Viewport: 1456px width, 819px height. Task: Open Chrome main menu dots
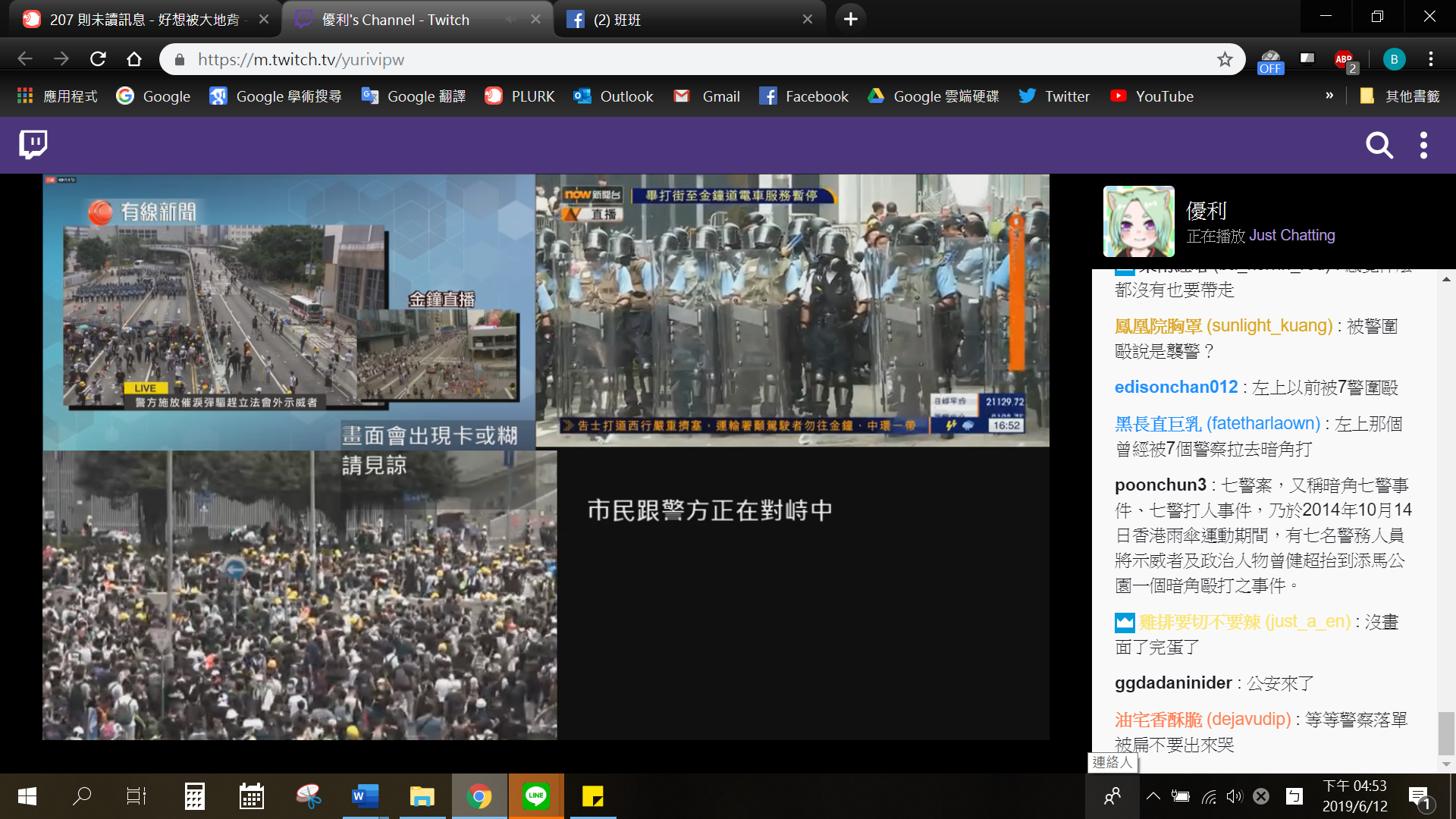click(x=1431, y=59)
